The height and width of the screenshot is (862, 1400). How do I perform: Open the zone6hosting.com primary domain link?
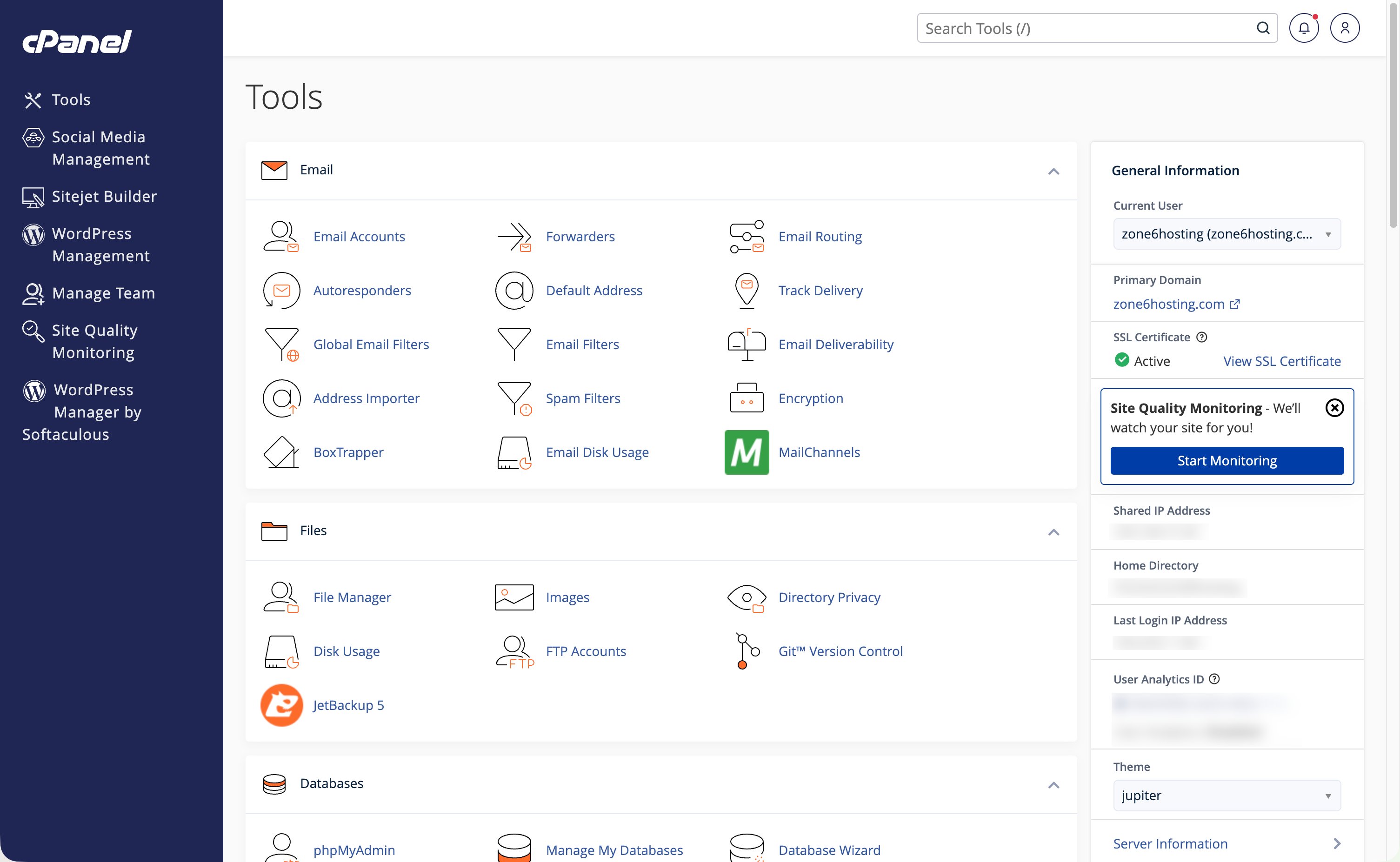click(x=1176, y=304)
